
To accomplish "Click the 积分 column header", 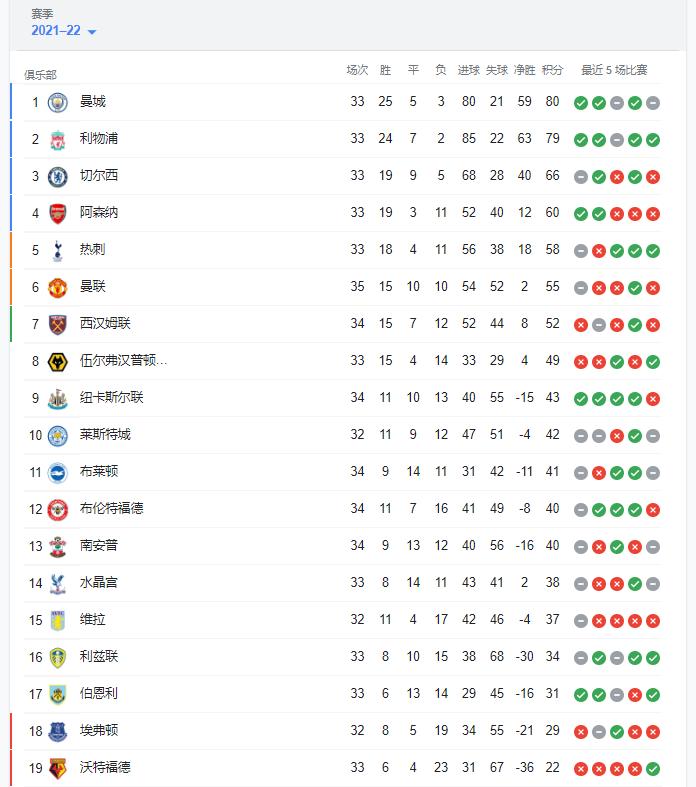I will pyautogui.click(x=552, y=70).
